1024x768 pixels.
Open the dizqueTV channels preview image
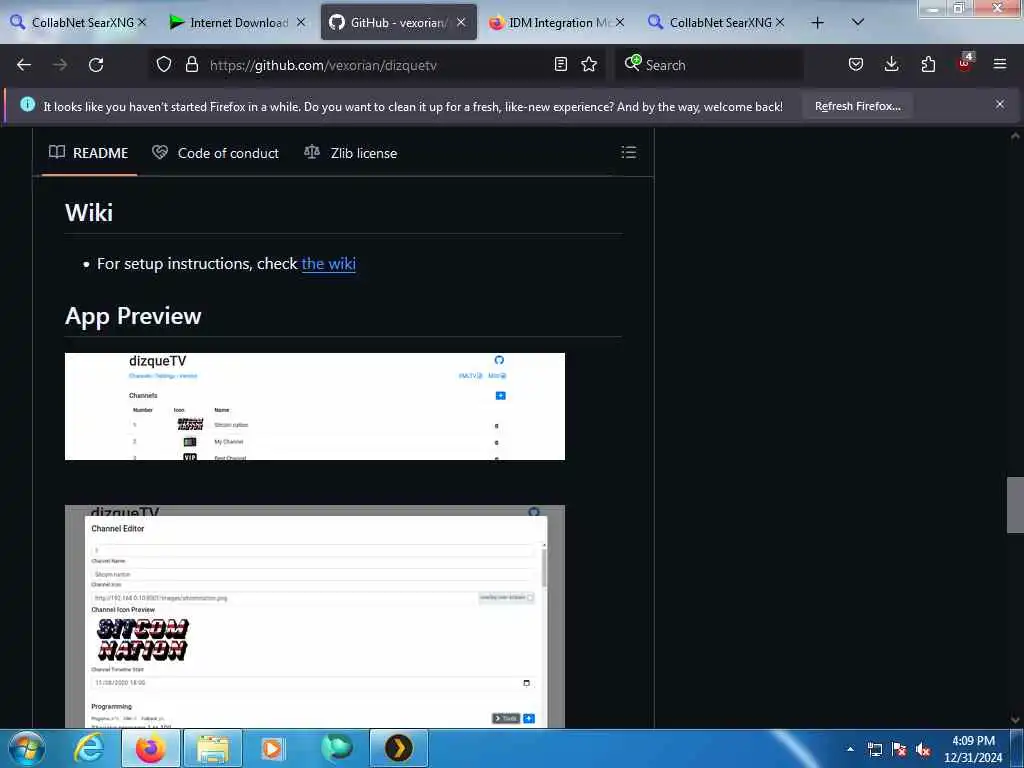click(315, 406)
